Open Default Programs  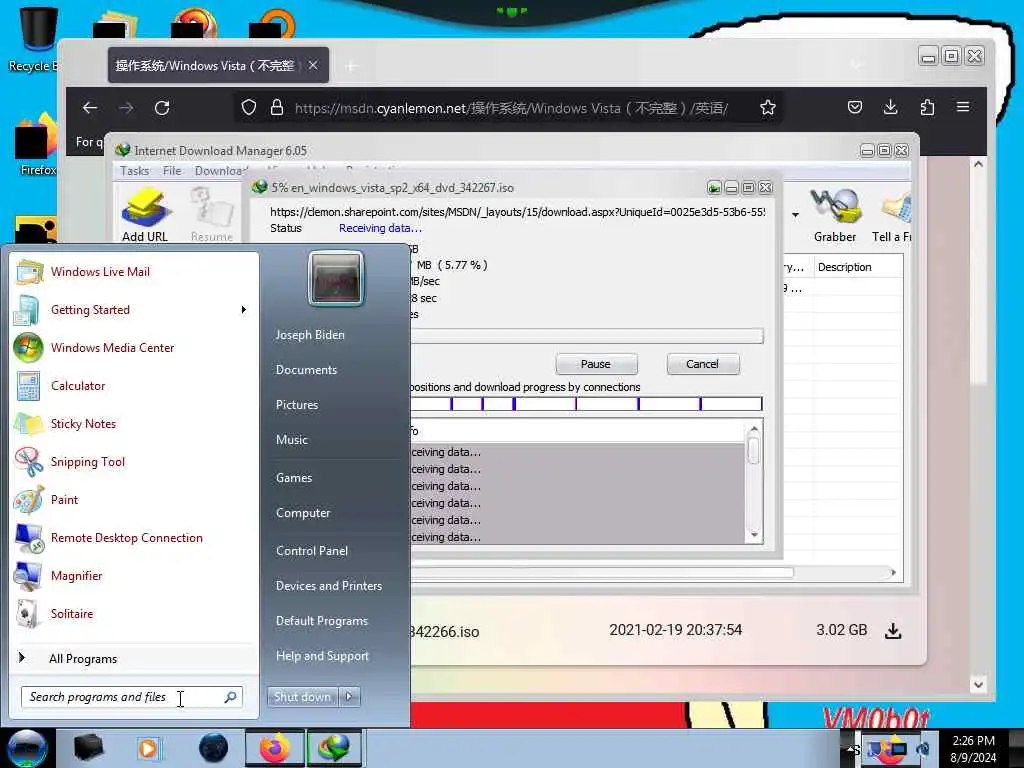(321, 620)
